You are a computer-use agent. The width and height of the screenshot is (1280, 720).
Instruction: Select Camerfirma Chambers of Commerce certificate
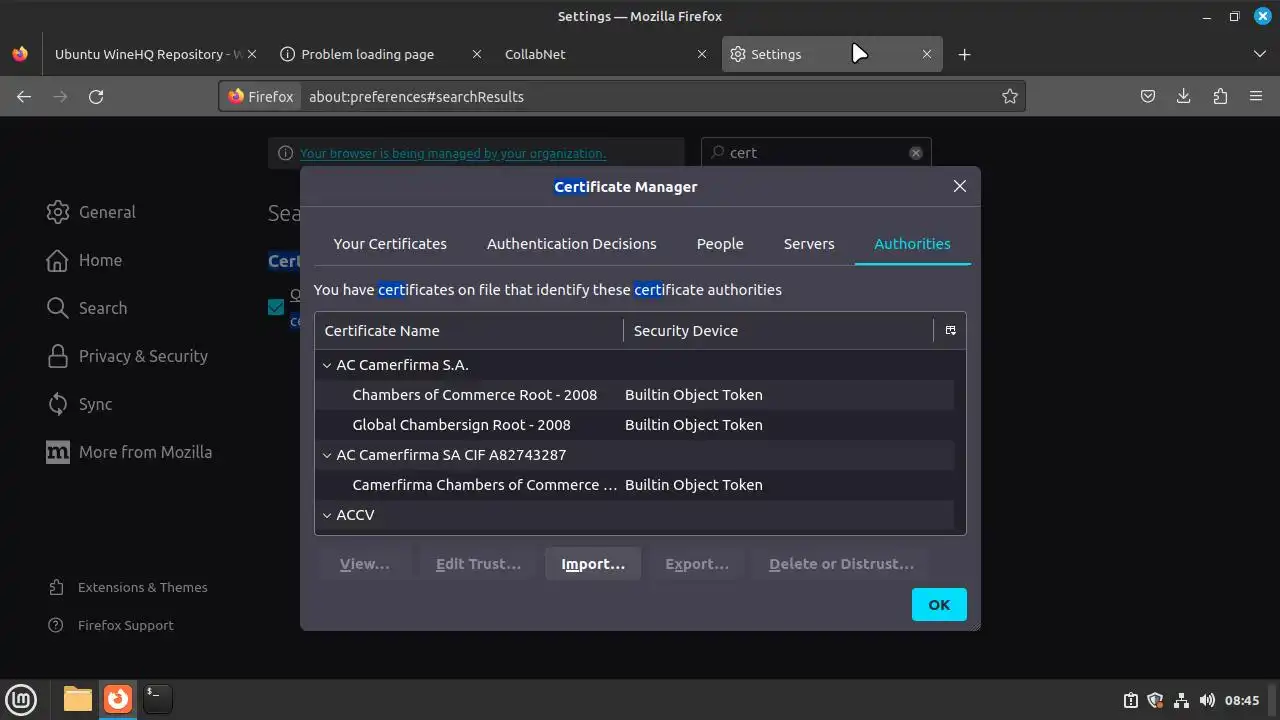[x=634, y=485]
